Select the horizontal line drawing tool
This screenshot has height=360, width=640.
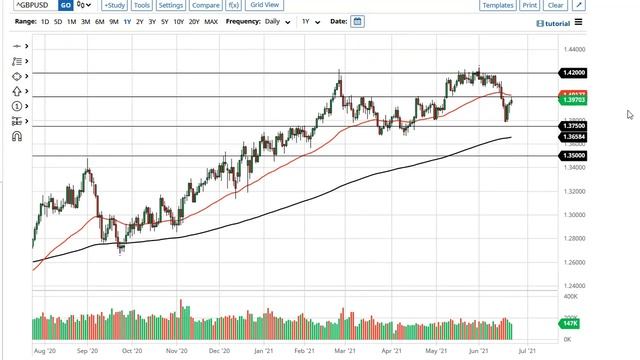17,46
